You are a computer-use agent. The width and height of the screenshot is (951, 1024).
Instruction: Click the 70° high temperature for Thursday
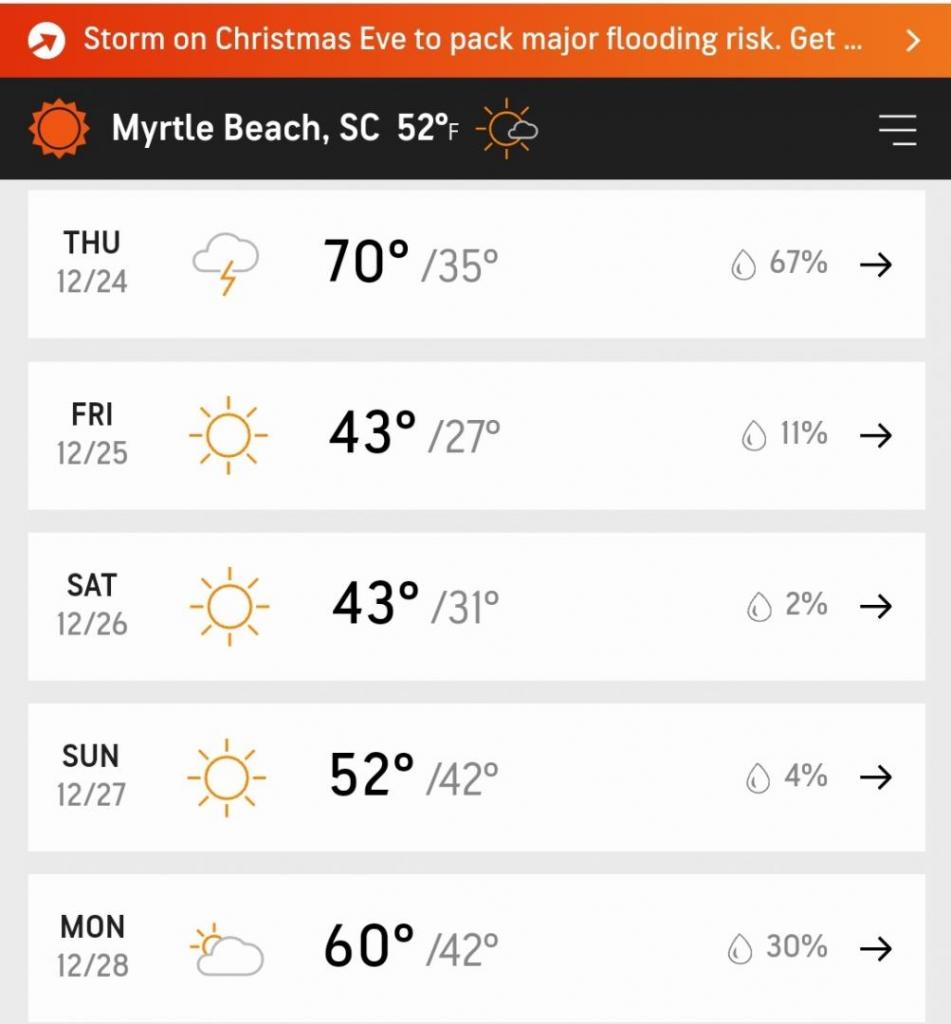tap(366, 261)
